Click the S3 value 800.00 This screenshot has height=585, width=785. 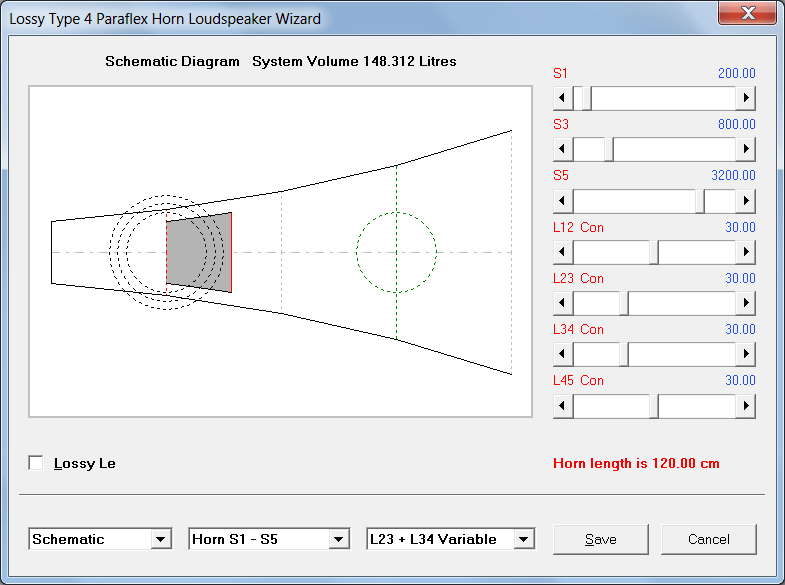[x=736, y=124]
